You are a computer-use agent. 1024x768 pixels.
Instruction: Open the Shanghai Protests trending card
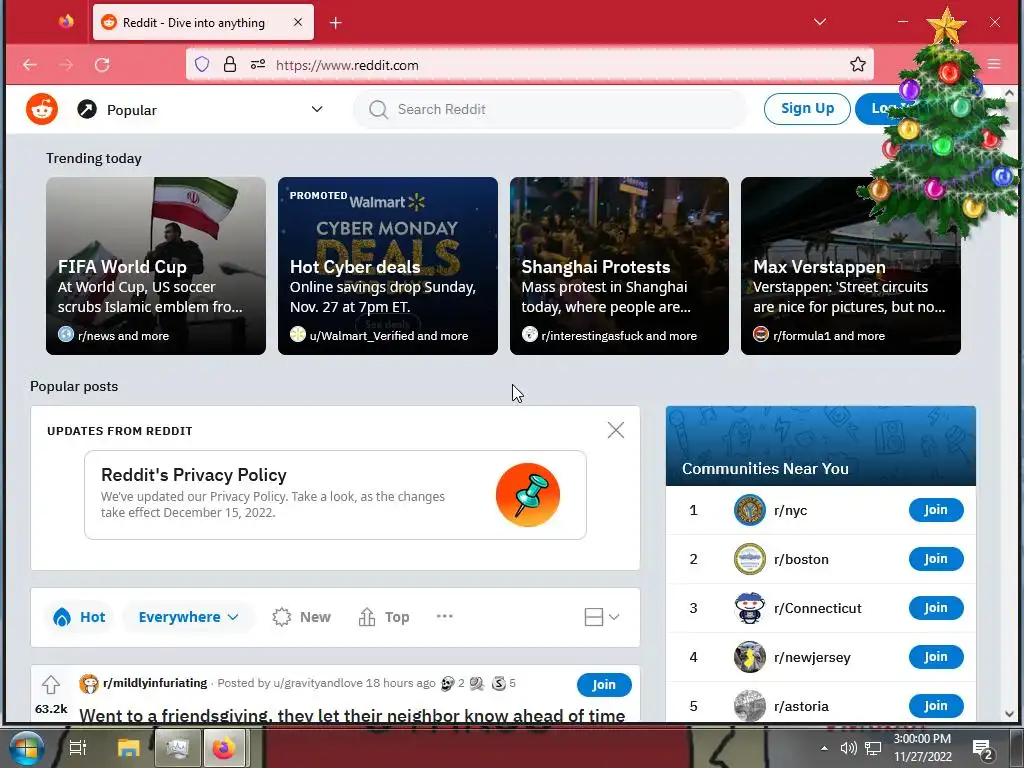(619, 266)
